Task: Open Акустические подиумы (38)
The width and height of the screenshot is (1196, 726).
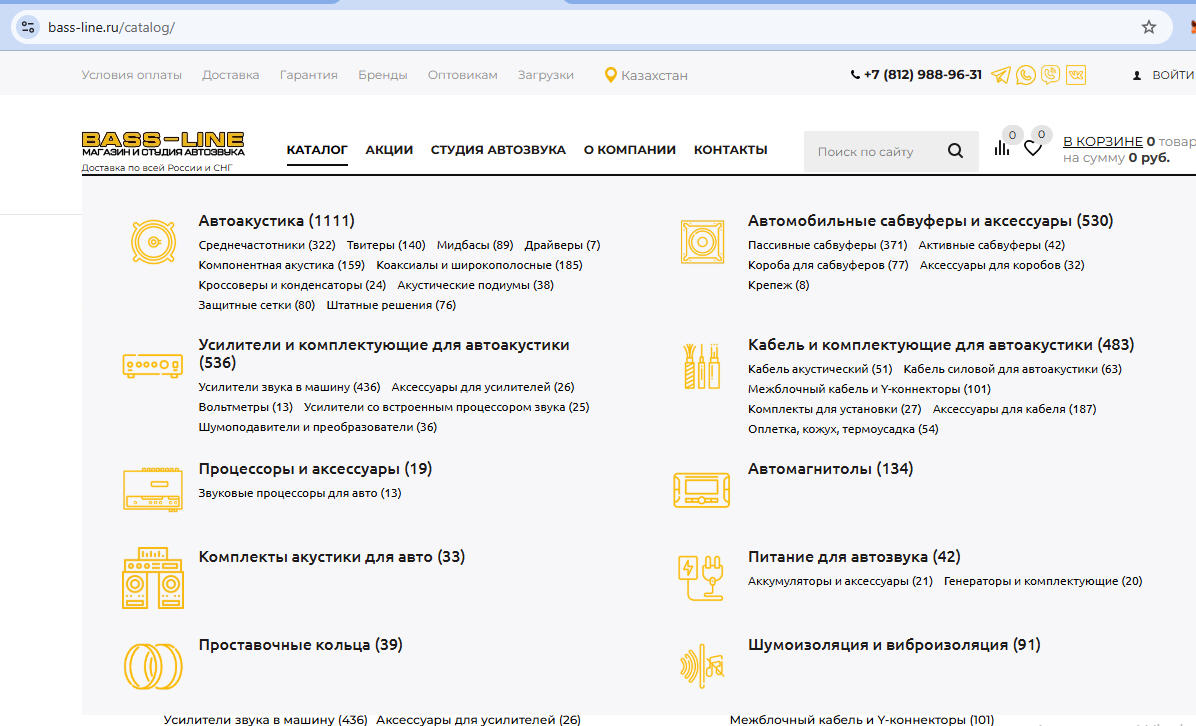Action: point(475,284)
